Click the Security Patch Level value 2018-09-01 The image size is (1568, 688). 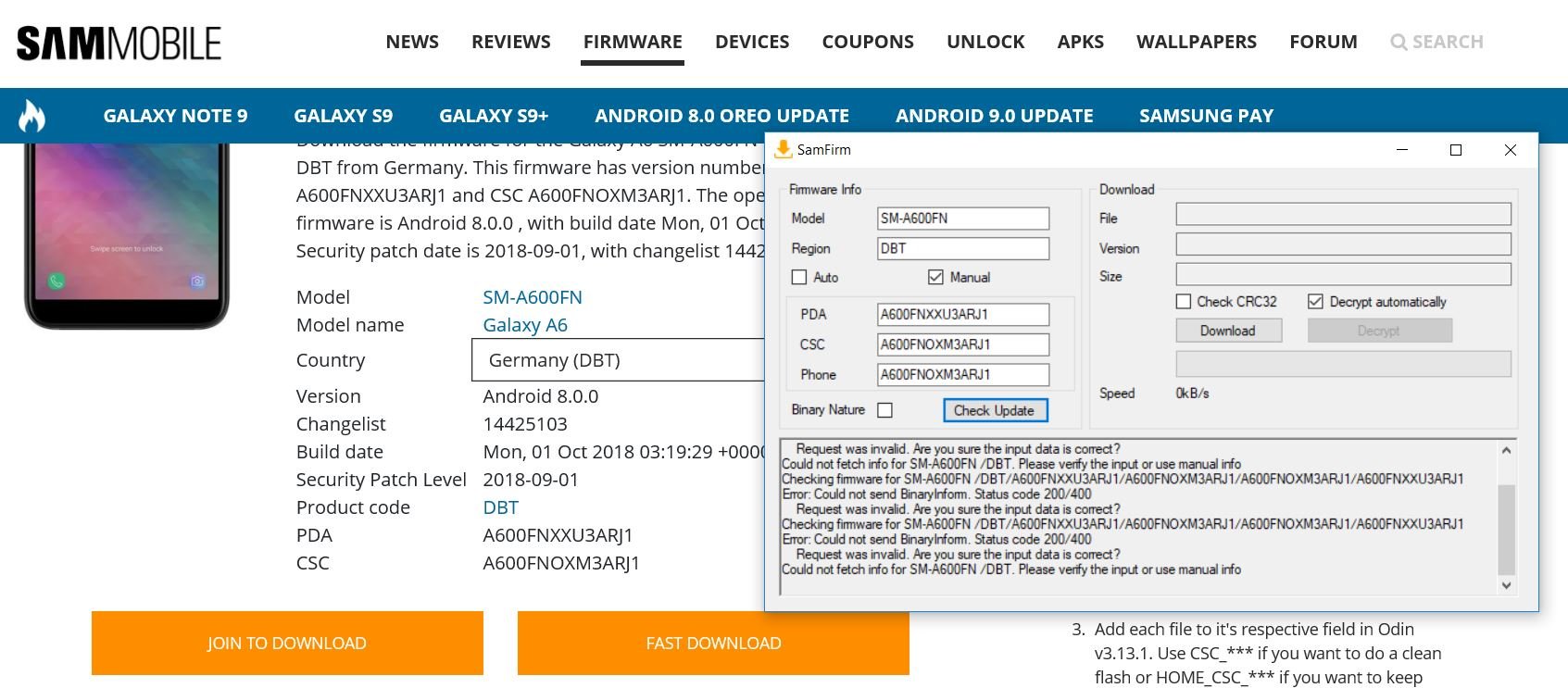[x=531, y=480]
